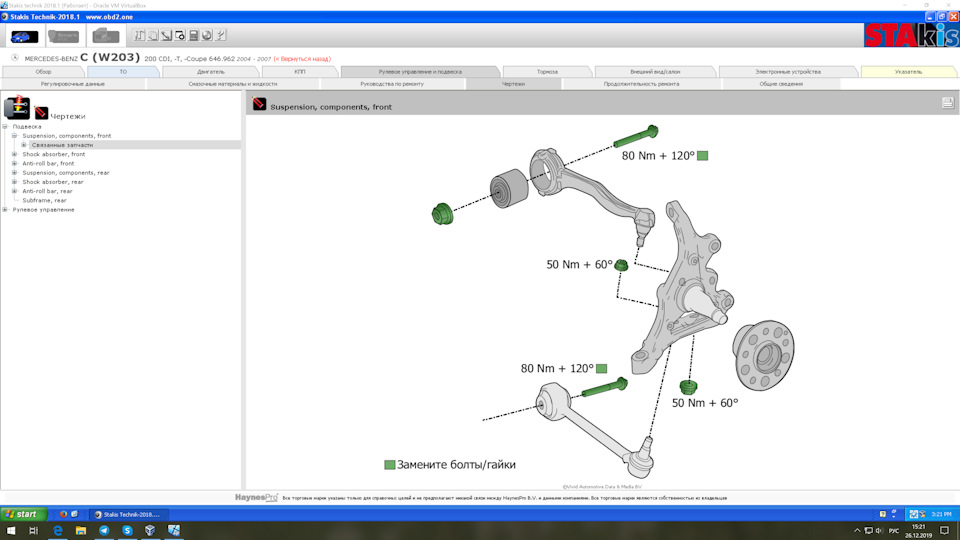
Task: Click the red pencil drawings icon in sidebar
Action: 41,113
